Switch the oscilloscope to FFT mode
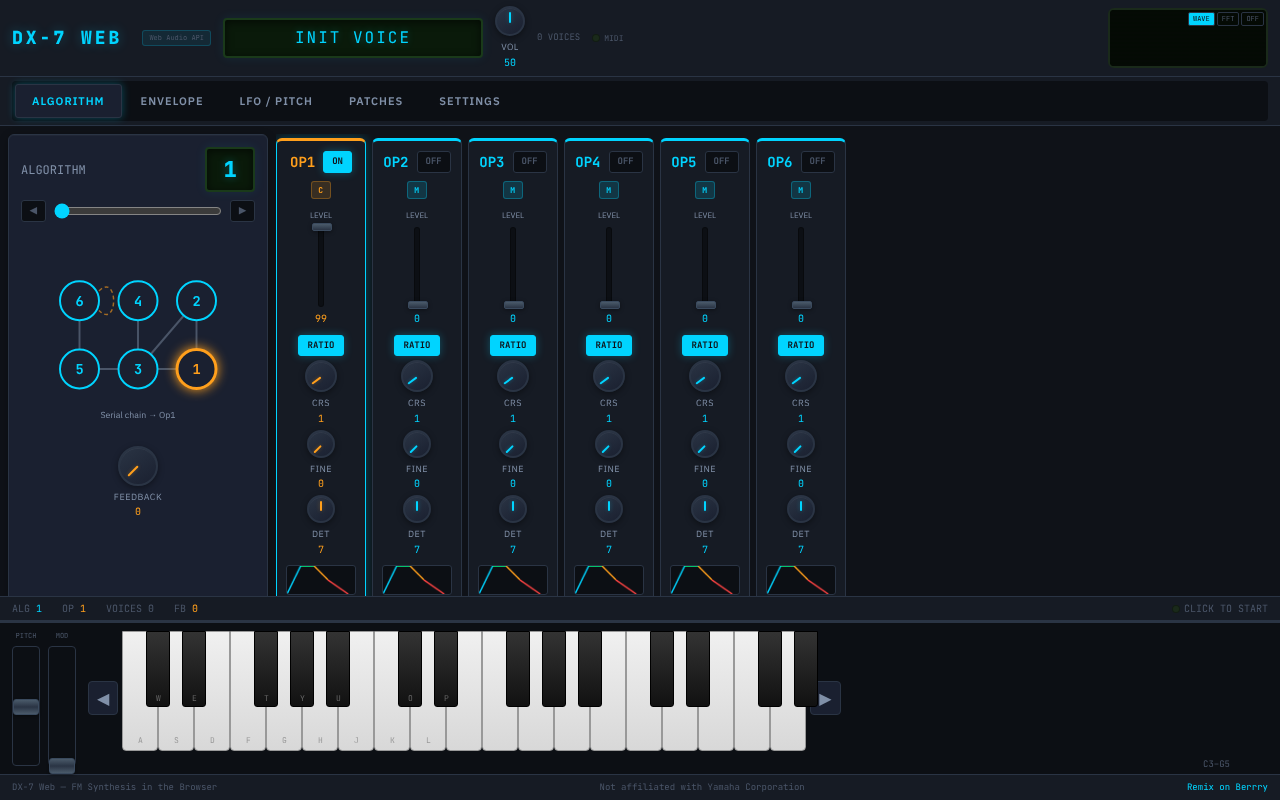 pos(1227,18)
